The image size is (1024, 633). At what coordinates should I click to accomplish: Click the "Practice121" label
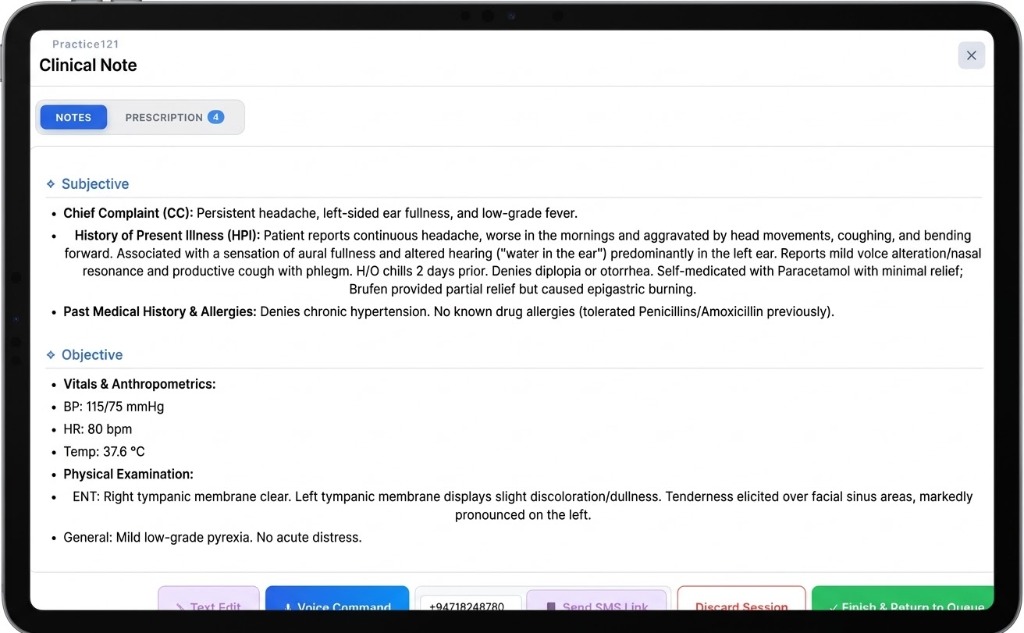tap(86, 44)
